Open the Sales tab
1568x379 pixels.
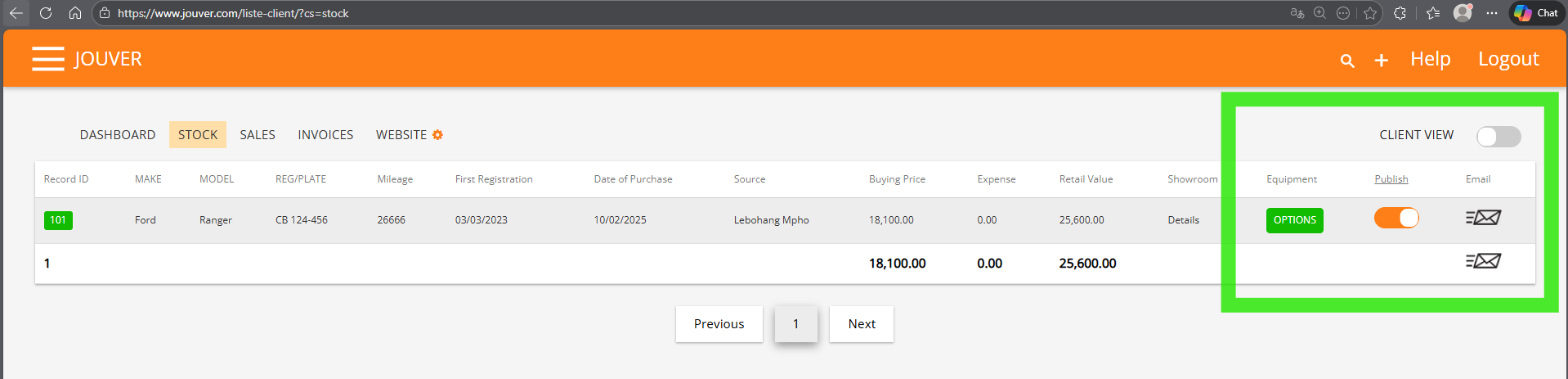[x=258, y=135]
